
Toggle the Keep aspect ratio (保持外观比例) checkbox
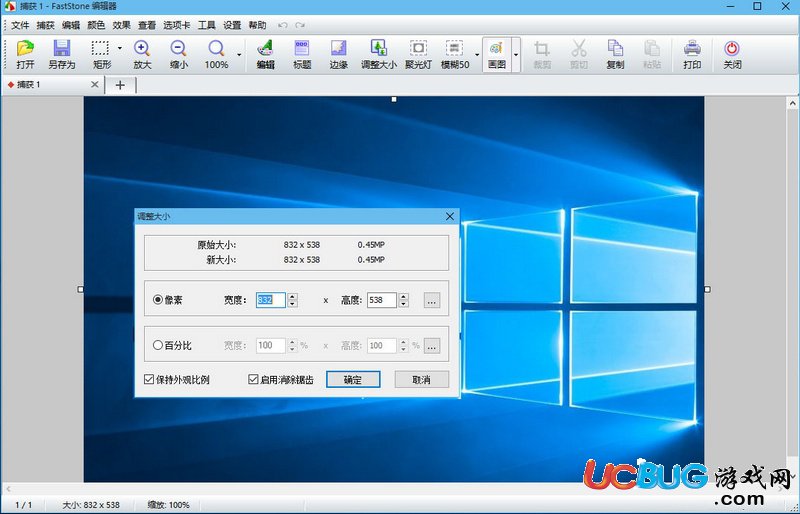coord(149,379)
